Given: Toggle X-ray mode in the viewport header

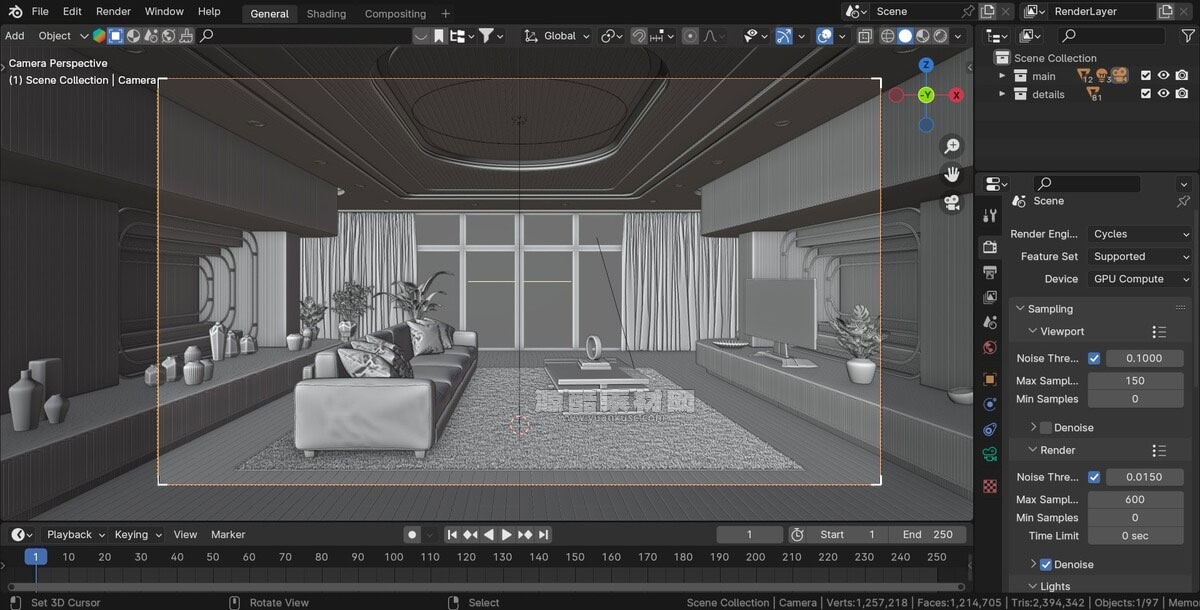Looking at the screenshot, I should tap(864, 36).
